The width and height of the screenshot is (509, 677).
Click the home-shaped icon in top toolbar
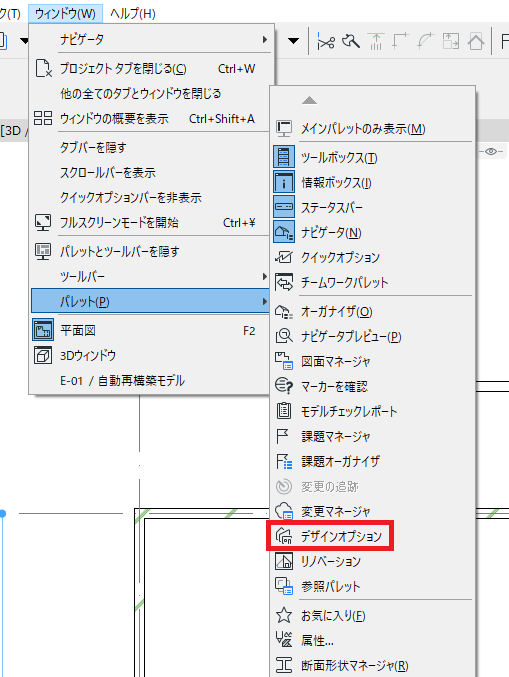pyautogui.click(x=476, y=42)
